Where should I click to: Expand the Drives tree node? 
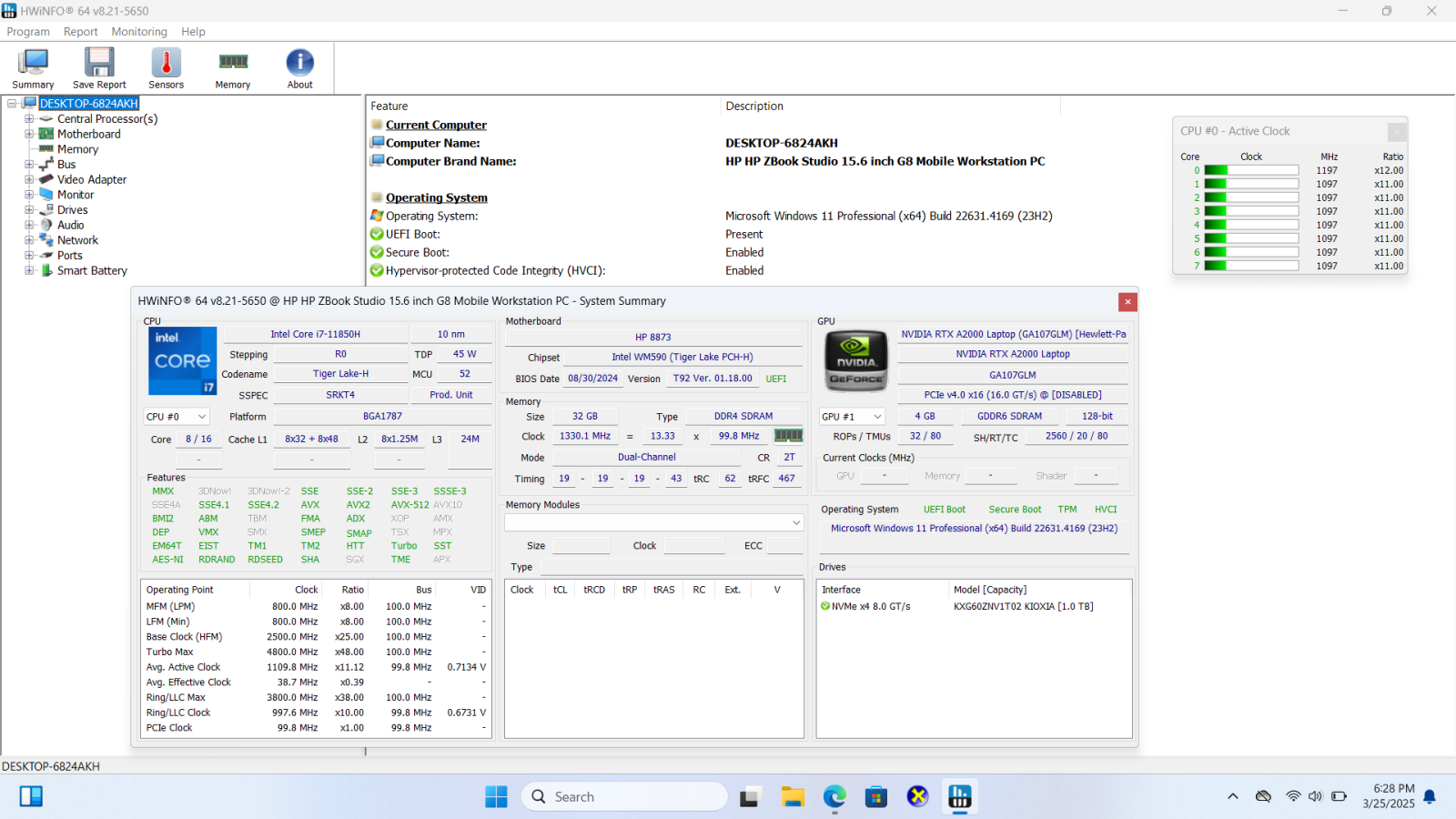[x=29, y=210]
